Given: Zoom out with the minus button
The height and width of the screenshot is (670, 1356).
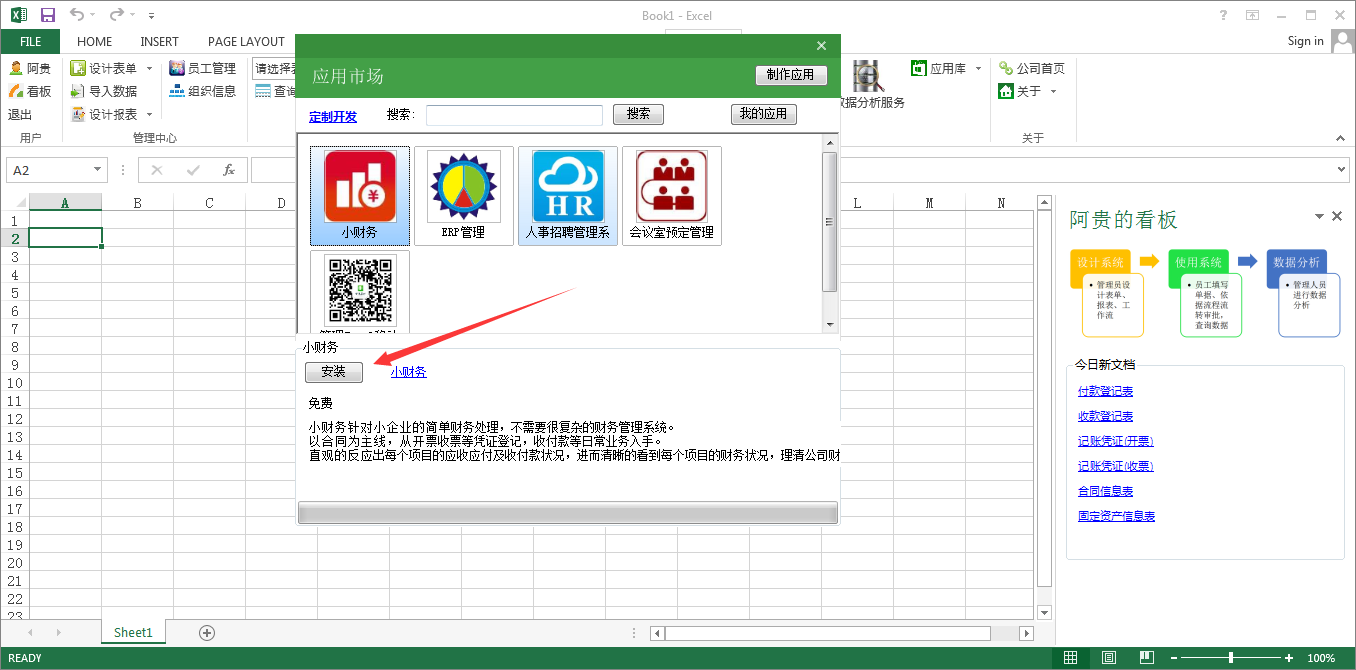Looking at the screenshot, I should click(1175, 658).
